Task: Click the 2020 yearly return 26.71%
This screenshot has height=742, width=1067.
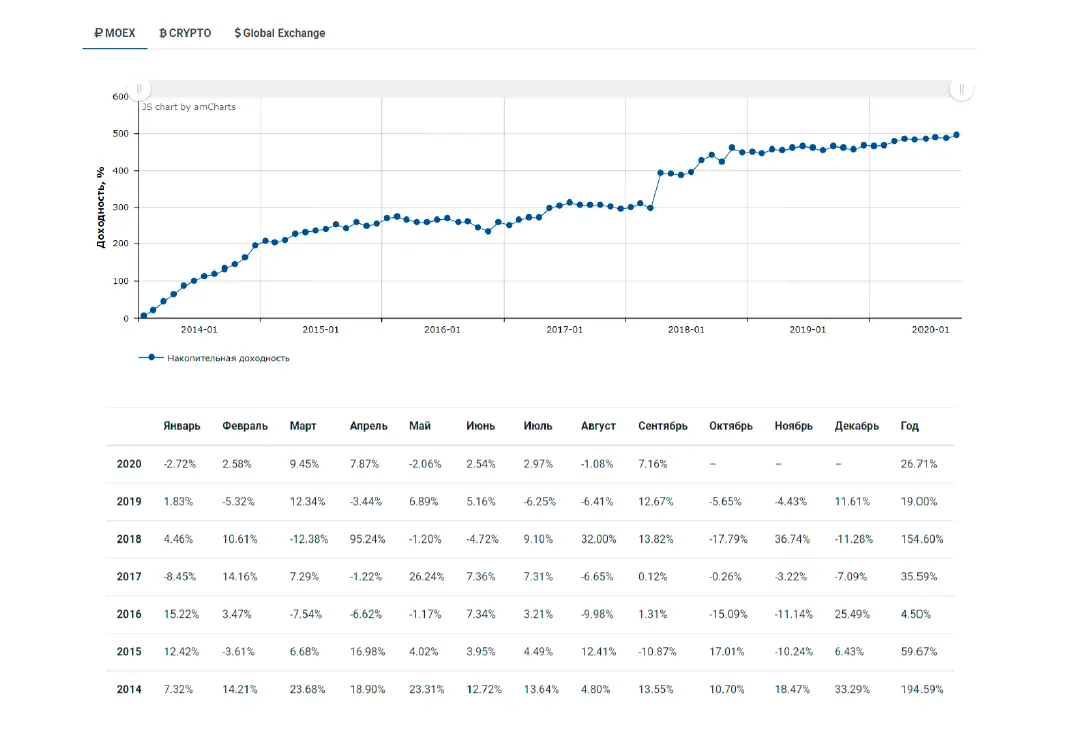Action: pyautogui.click(x=919, y=464)
